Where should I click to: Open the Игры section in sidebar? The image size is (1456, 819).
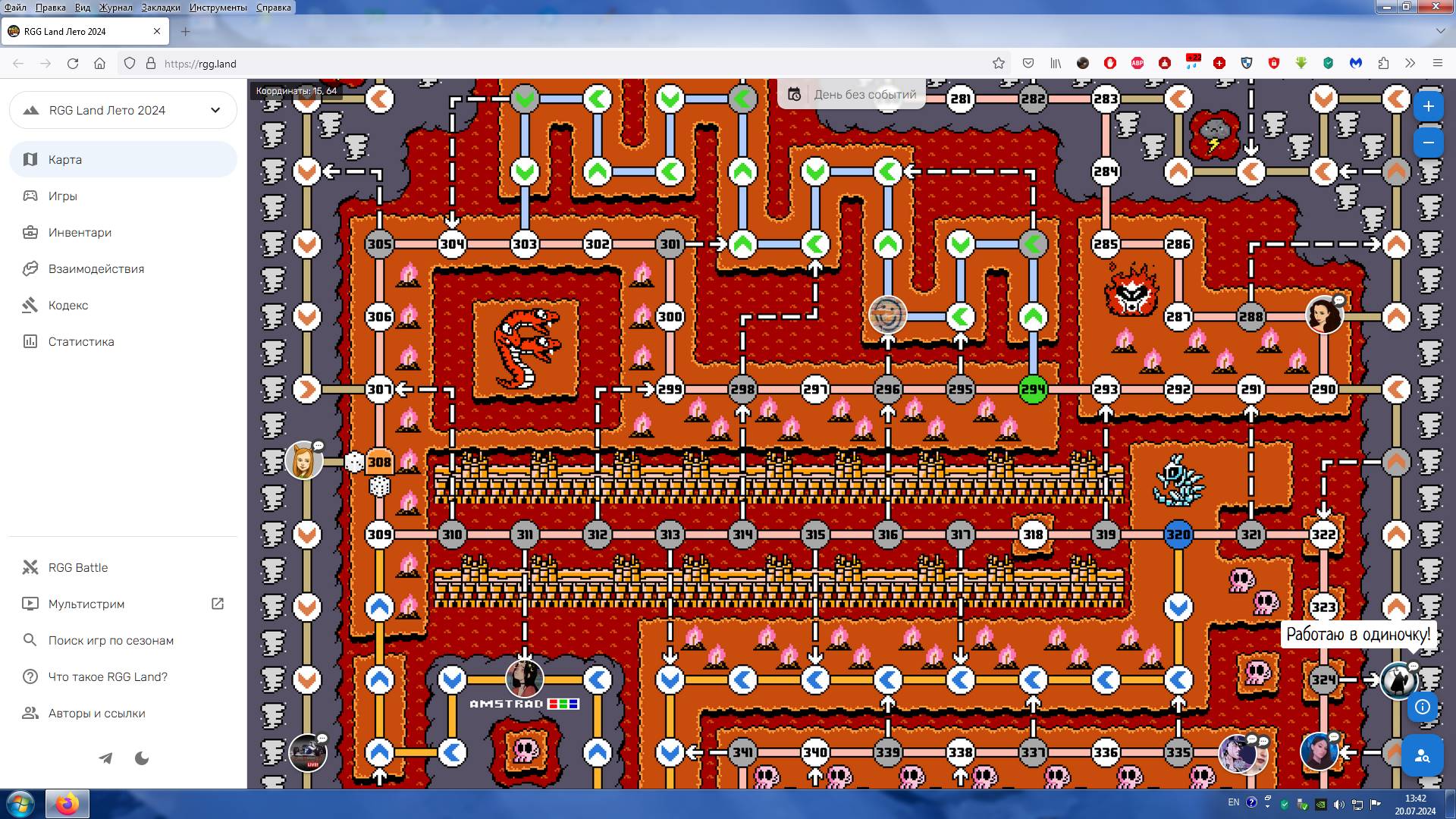coord(63,196)
